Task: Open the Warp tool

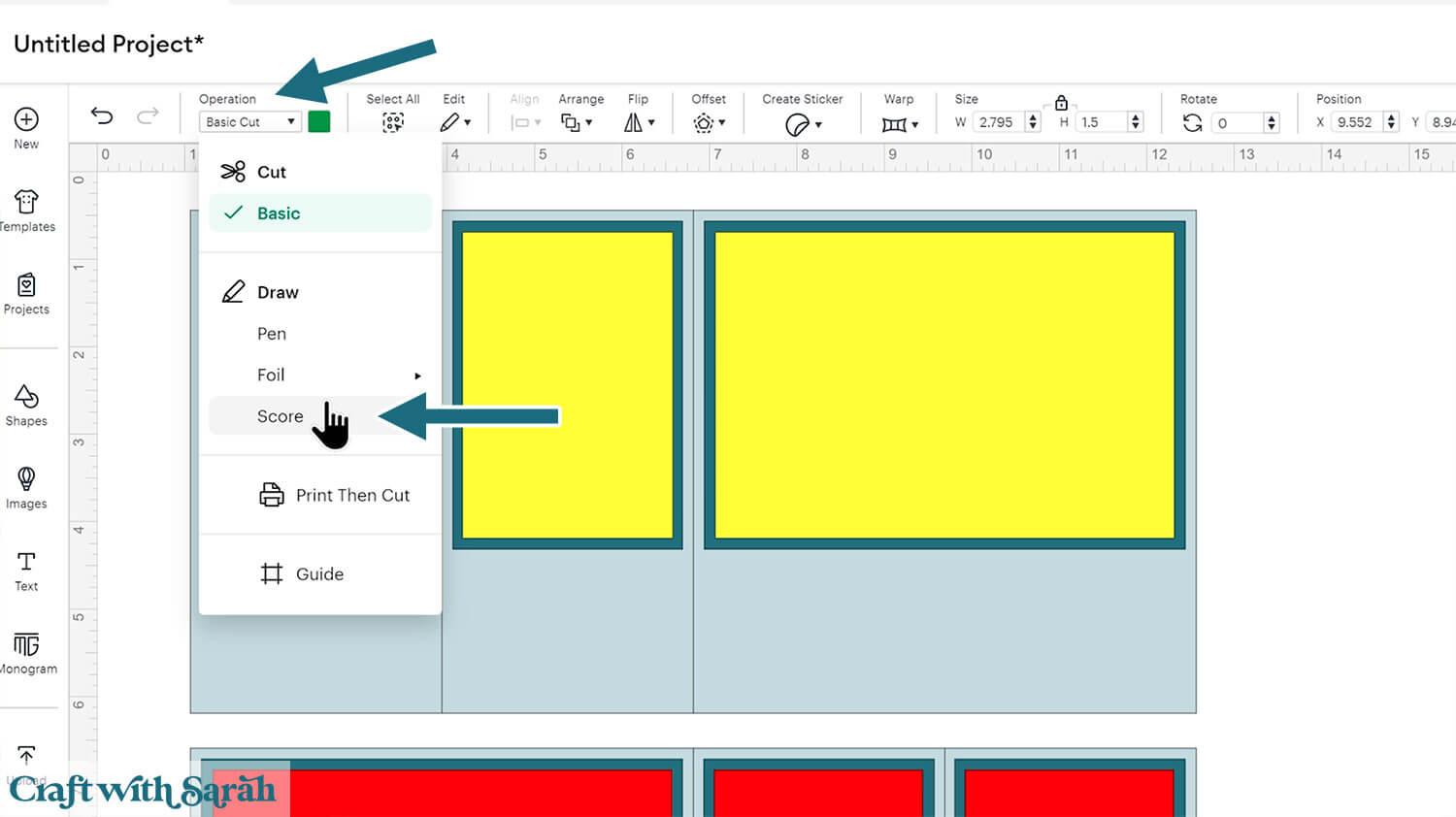Action: 900,124
